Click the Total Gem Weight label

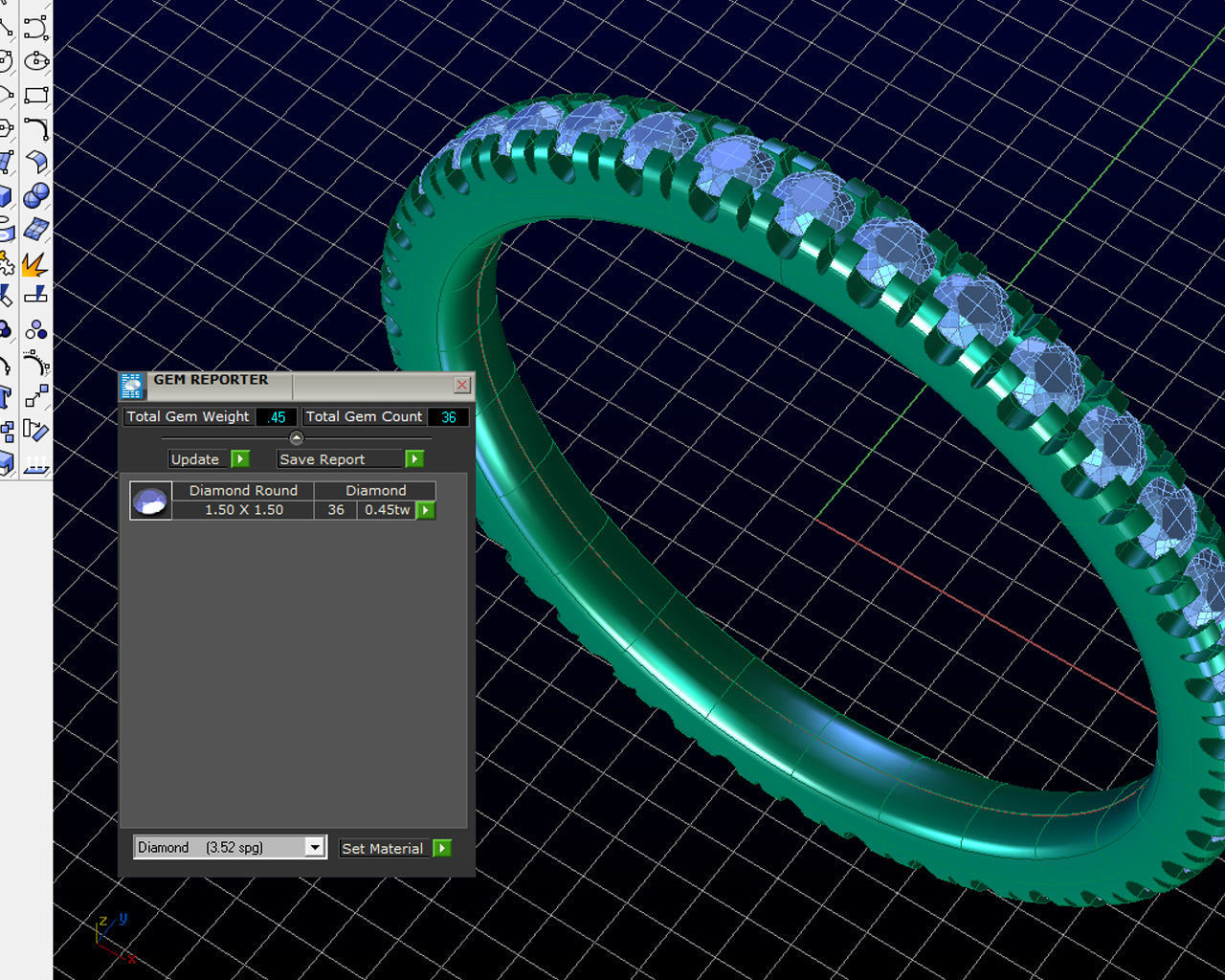(x=189, y=417)
